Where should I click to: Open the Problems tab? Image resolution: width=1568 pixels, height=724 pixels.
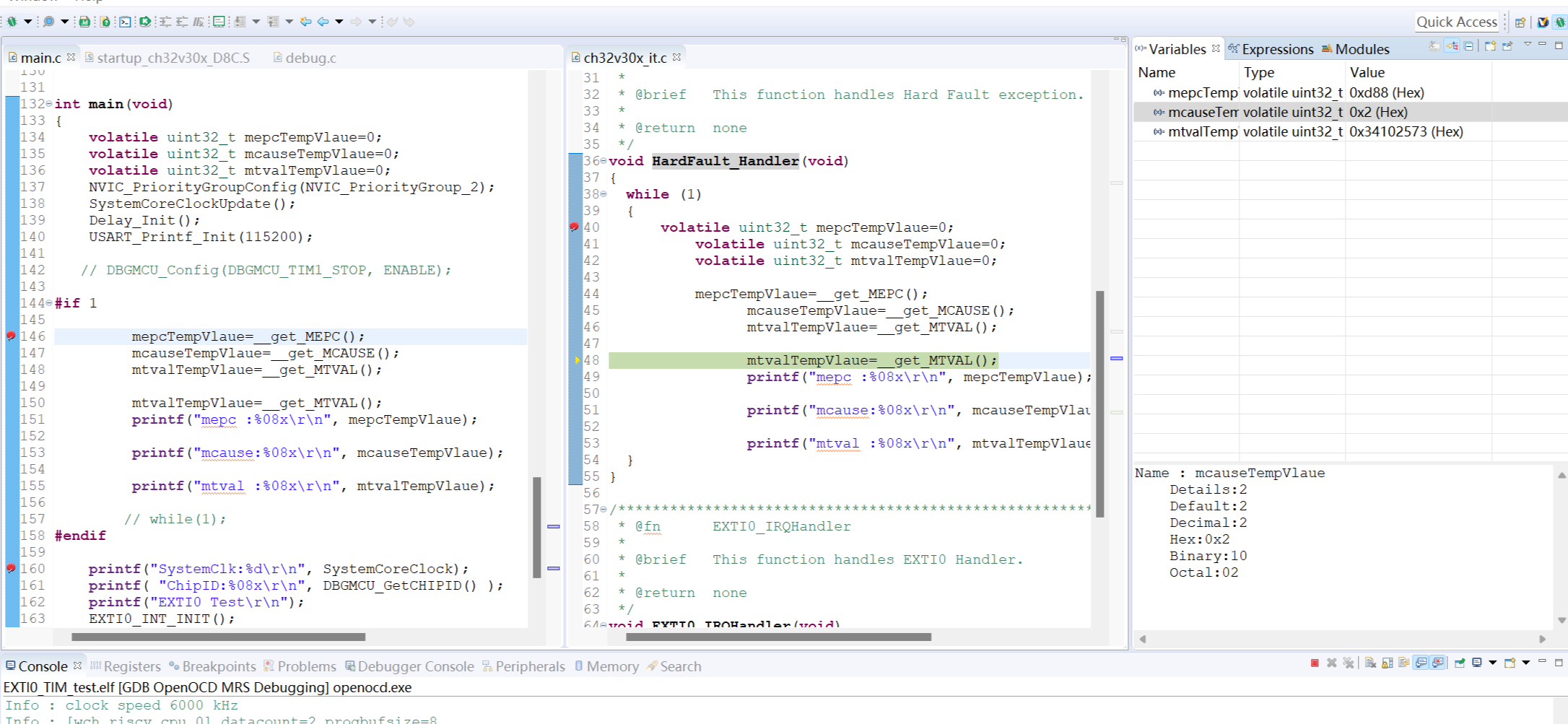tap(300, 666)
